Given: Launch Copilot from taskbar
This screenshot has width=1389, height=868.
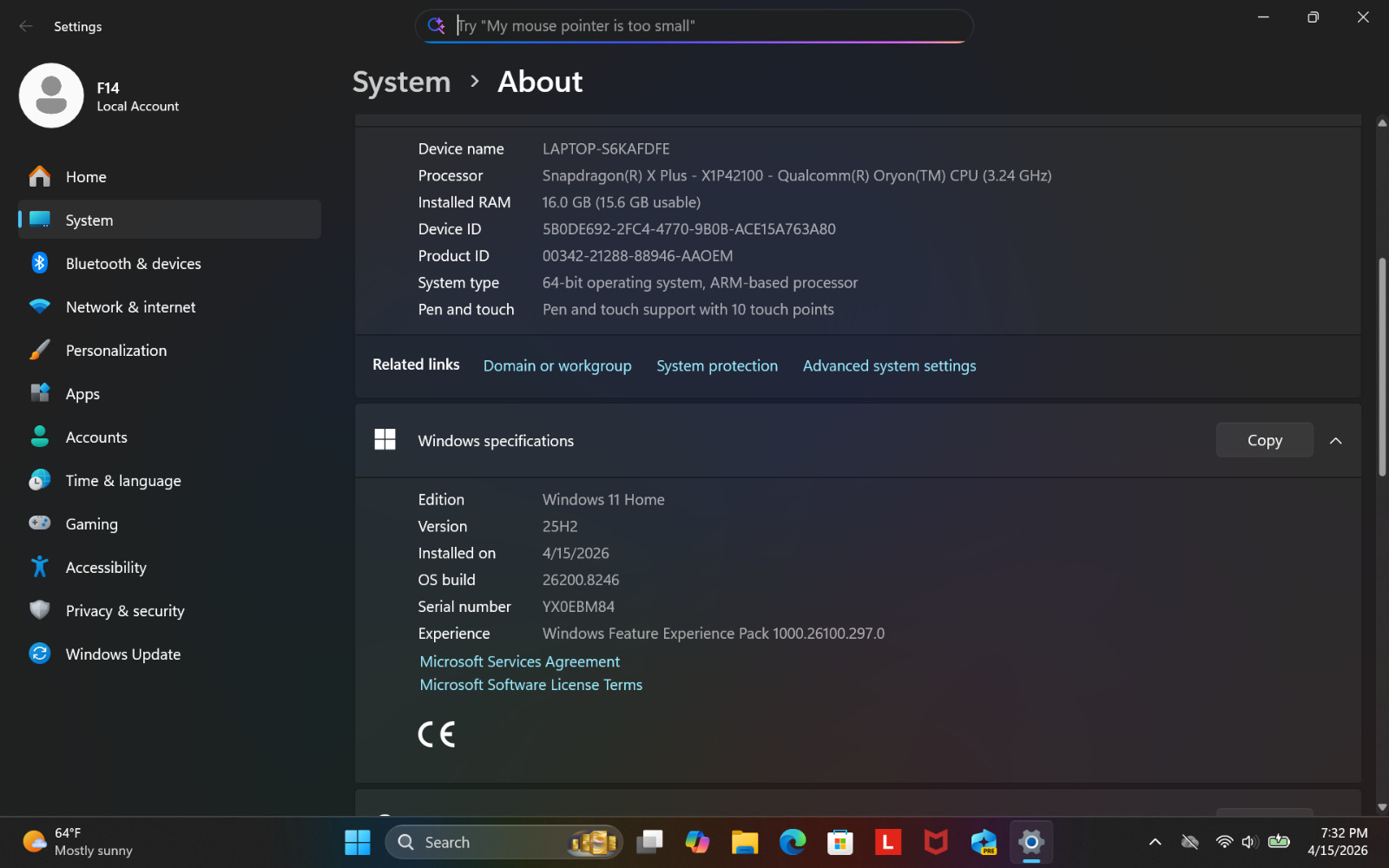Looking at the screenshot, I should [x=697, y=842].
